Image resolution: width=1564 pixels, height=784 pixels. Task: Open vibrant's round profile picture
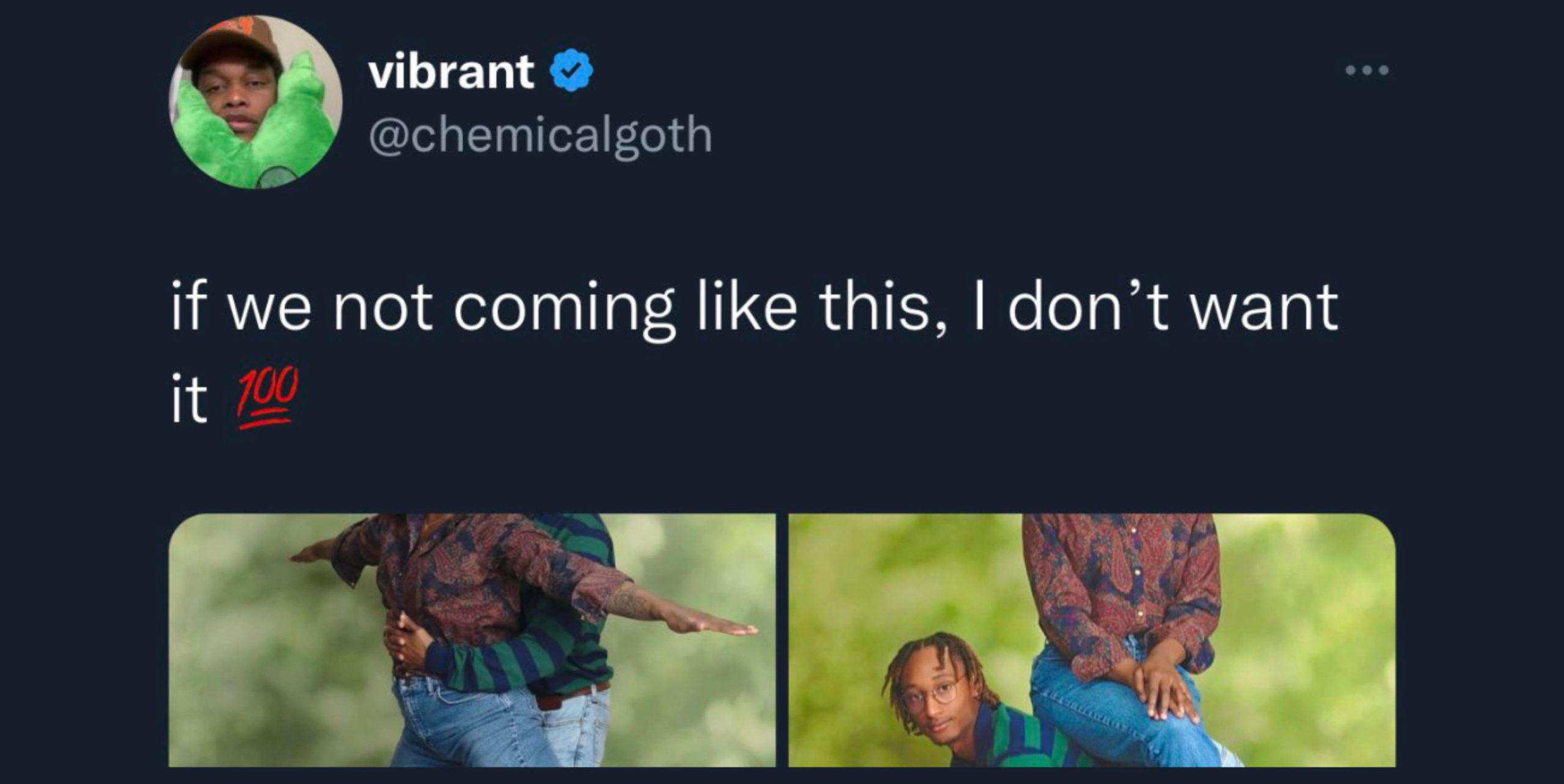pyautogui.click(x=255, y=102)
